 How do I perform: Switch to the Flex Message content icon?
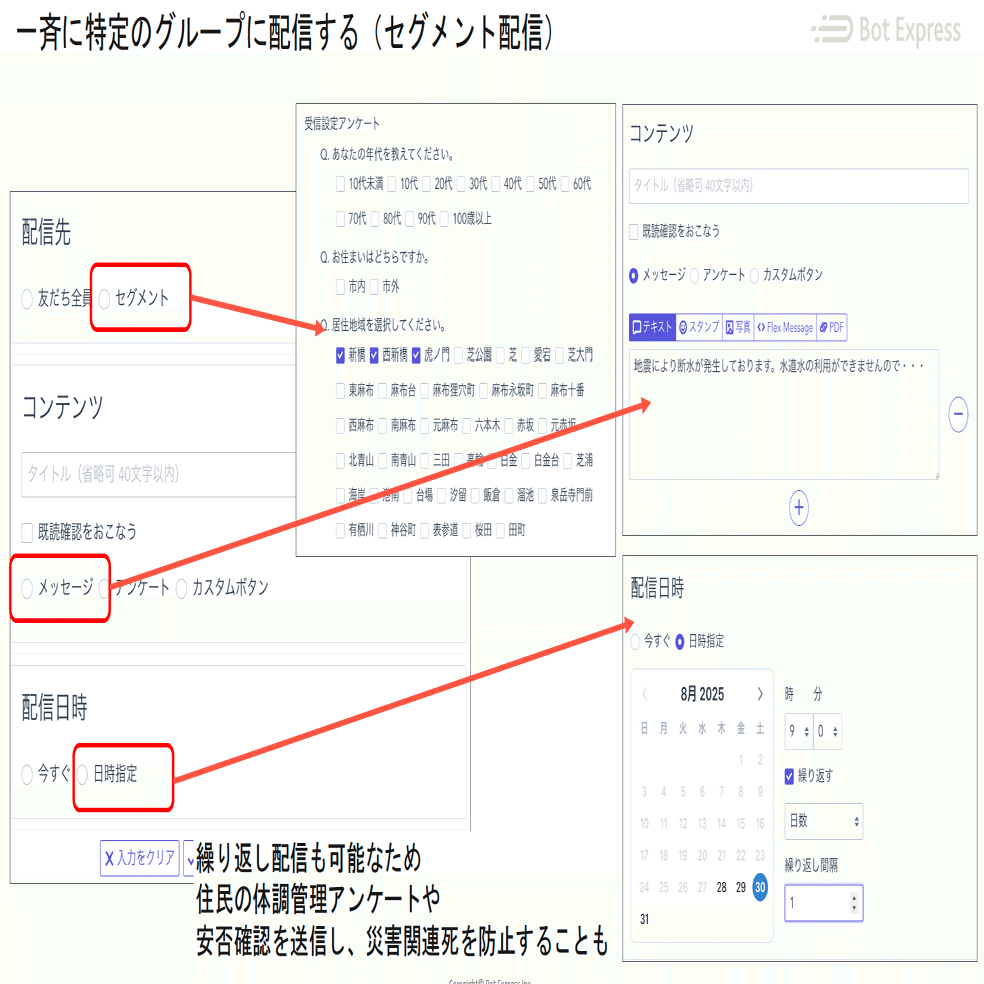coord(785,327)
